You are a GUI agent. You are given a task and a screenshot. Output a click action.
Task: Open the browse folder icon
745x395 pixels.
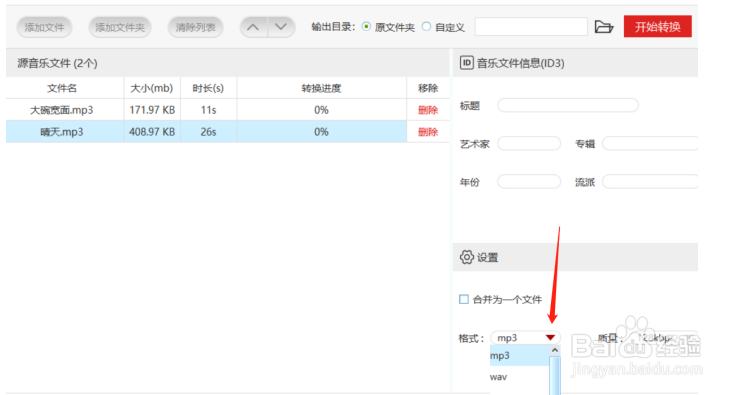coord(604,27)
